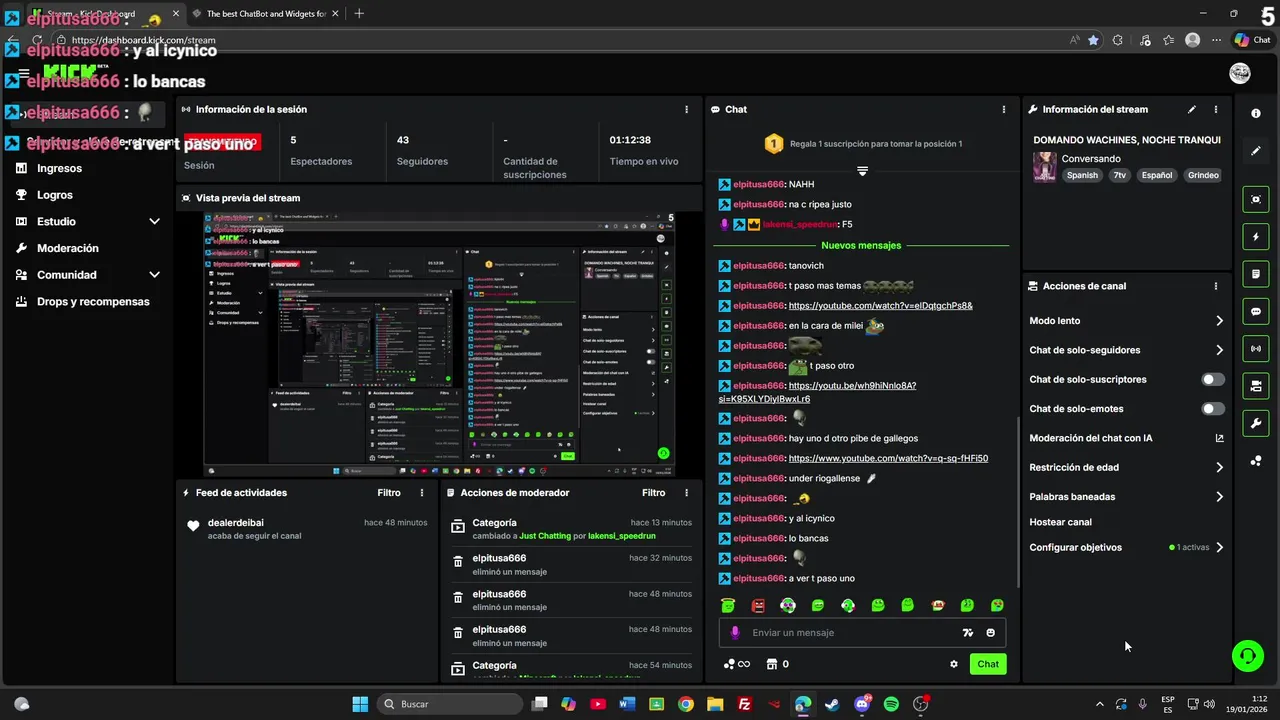Image resolution: width=1280 pixels, height=720 pixels.
Task: Click the Spanish tag
Action: click(x=1082, y=175)
